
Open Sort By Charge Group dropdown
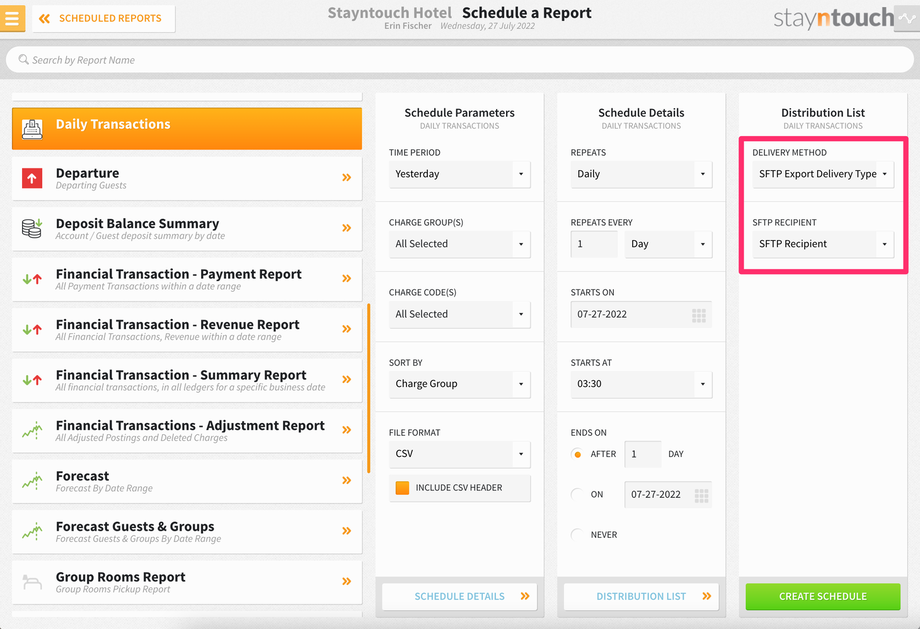click(x=459, y=384)
